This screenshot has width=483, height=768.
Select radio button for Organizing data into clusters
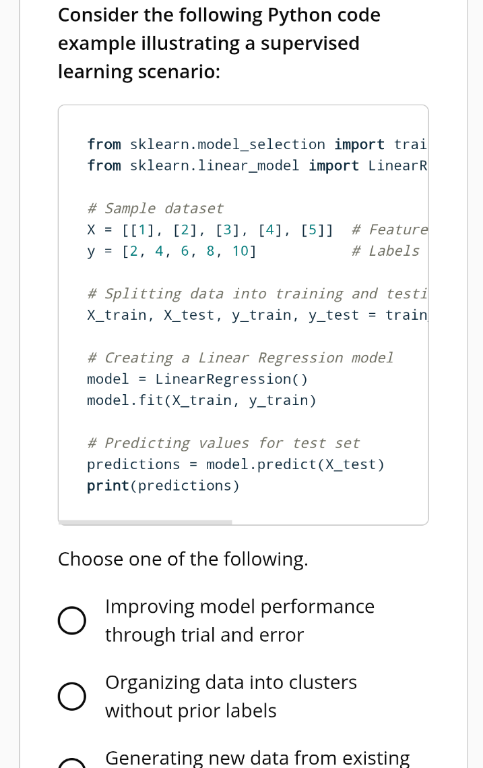72,696
